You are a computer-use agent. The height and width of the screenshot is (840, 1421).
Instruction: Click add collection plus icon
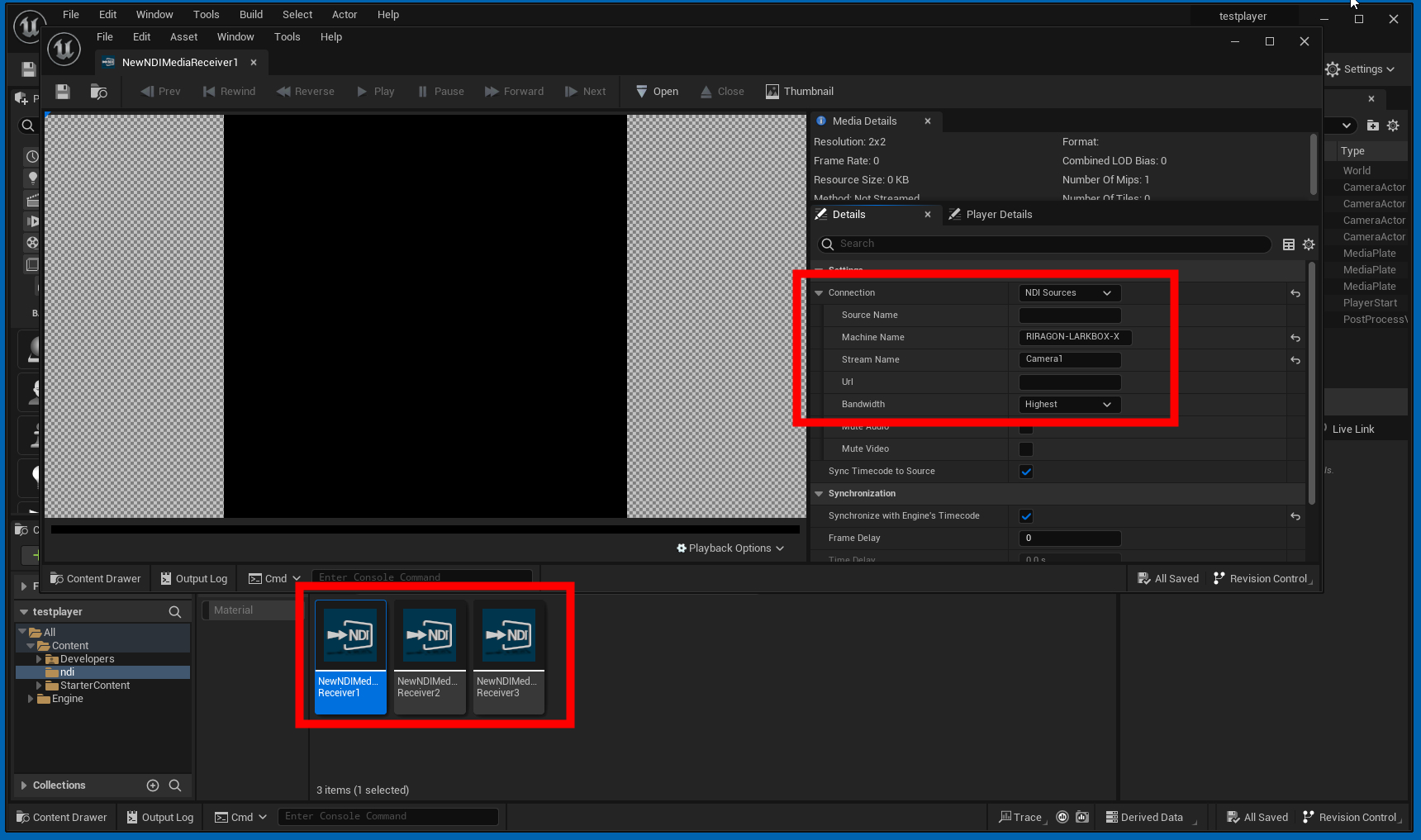[x=153, y=785]
